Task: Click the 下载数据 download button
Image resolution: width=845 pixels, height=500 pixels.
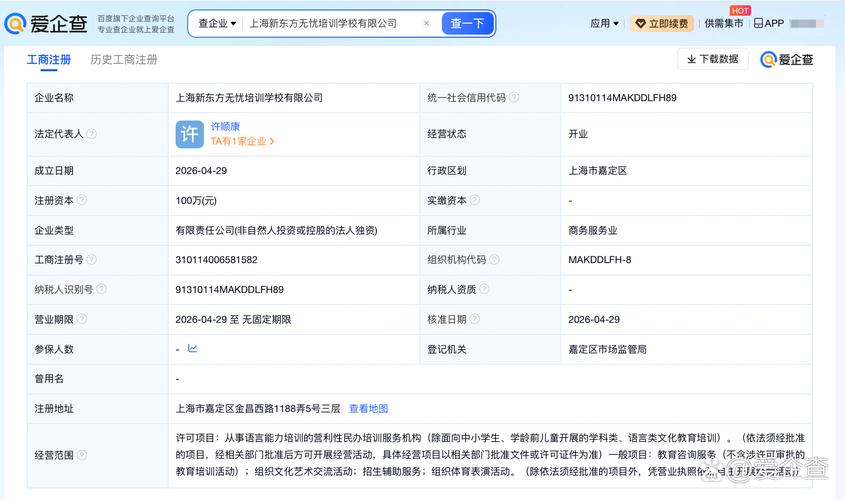Action: pyautogui.click(x=713, y=59)
